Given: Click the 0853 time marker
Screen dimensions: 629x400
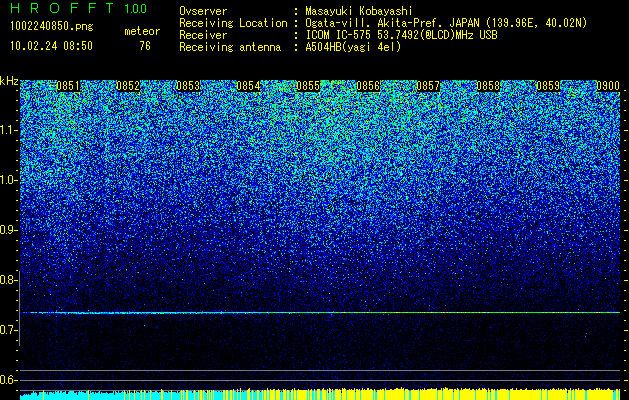Looking at the screenshot, I should pyautogui.click(x=188, y=86).
